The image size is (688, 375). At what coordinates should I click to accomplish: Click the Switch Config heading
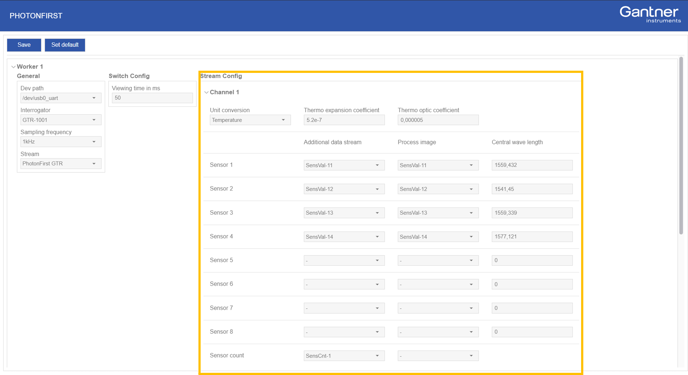coord(129,76)
